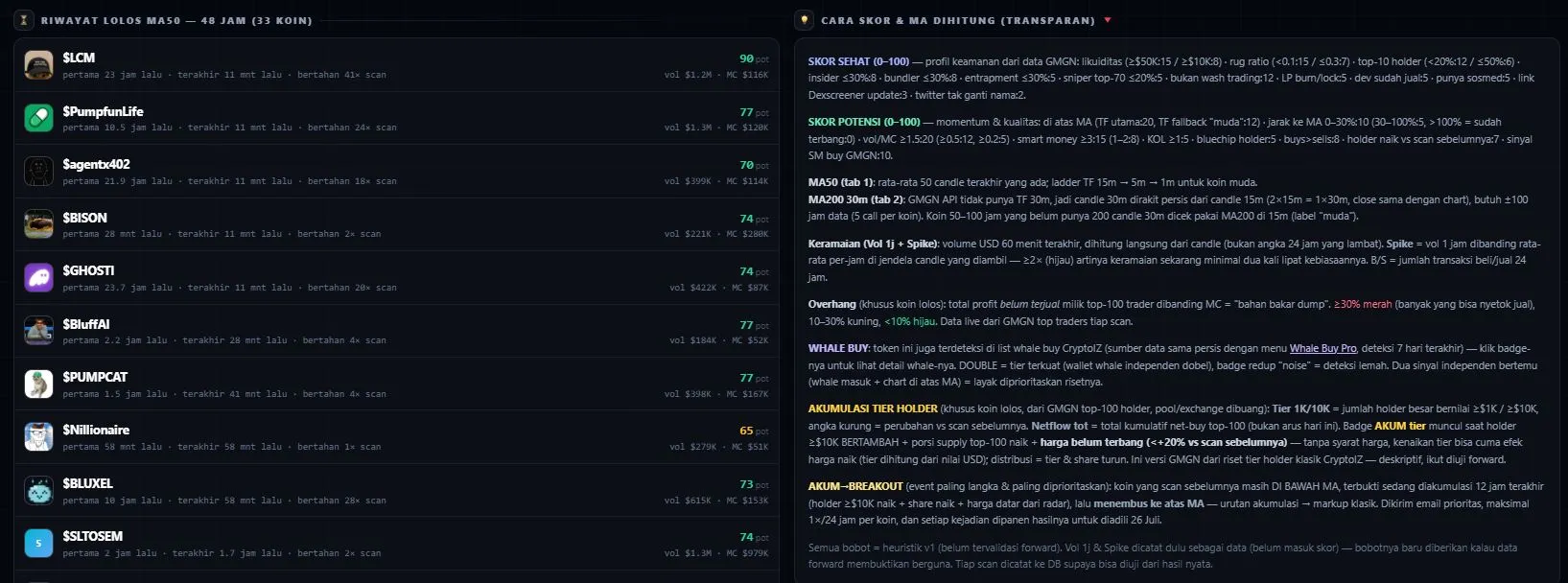1568x583 pixels.
Task: Click the green '<10% hijau' text
Action: coord(912,321)
